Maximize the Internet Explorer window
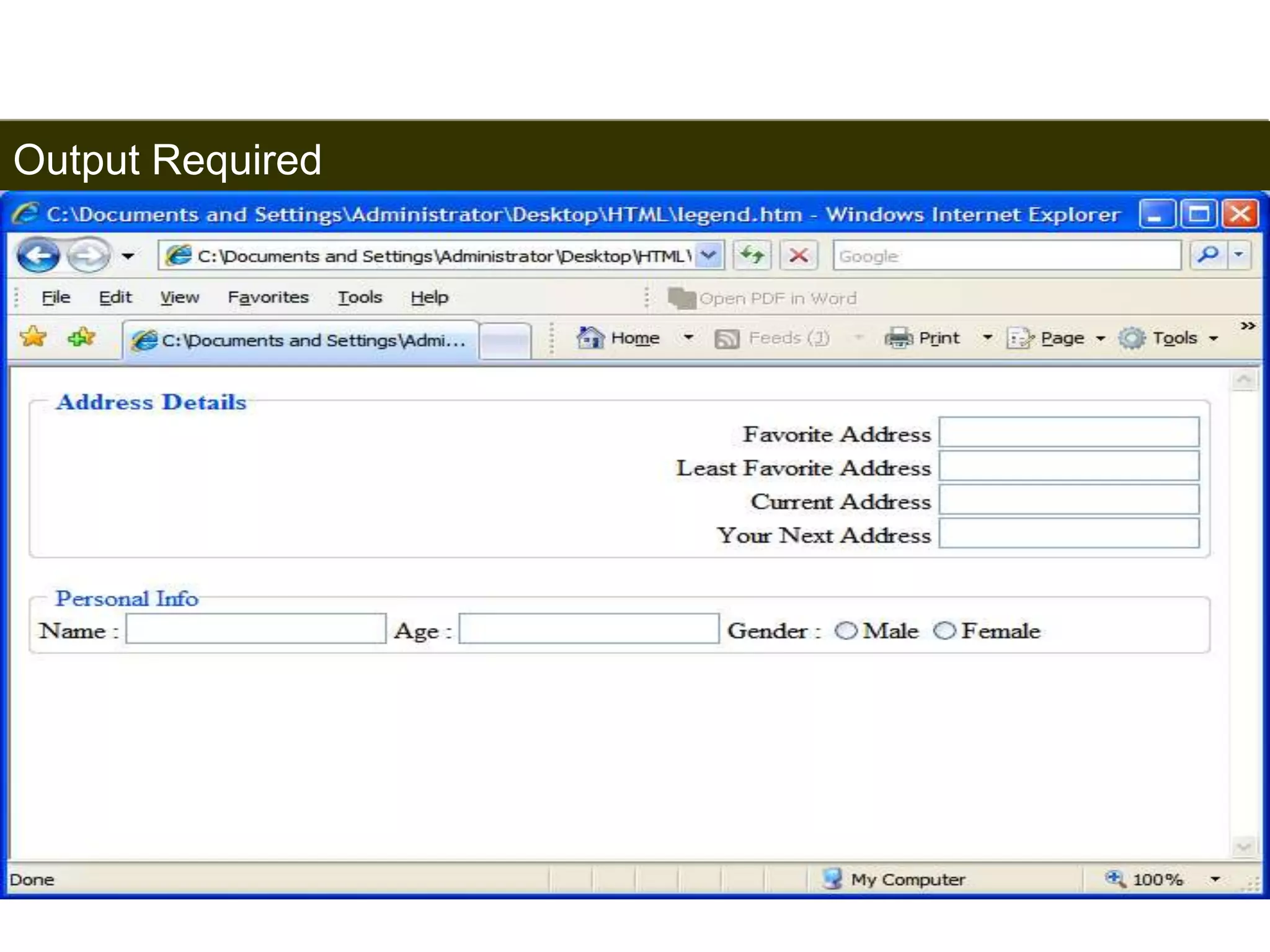 pyautogui.click(x=1199, y=214)
